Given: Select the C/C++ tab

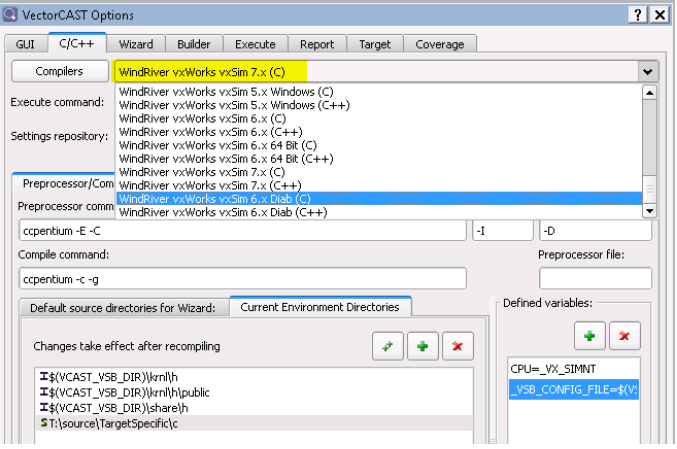Looking at the screenshot, I should [77, 43].
